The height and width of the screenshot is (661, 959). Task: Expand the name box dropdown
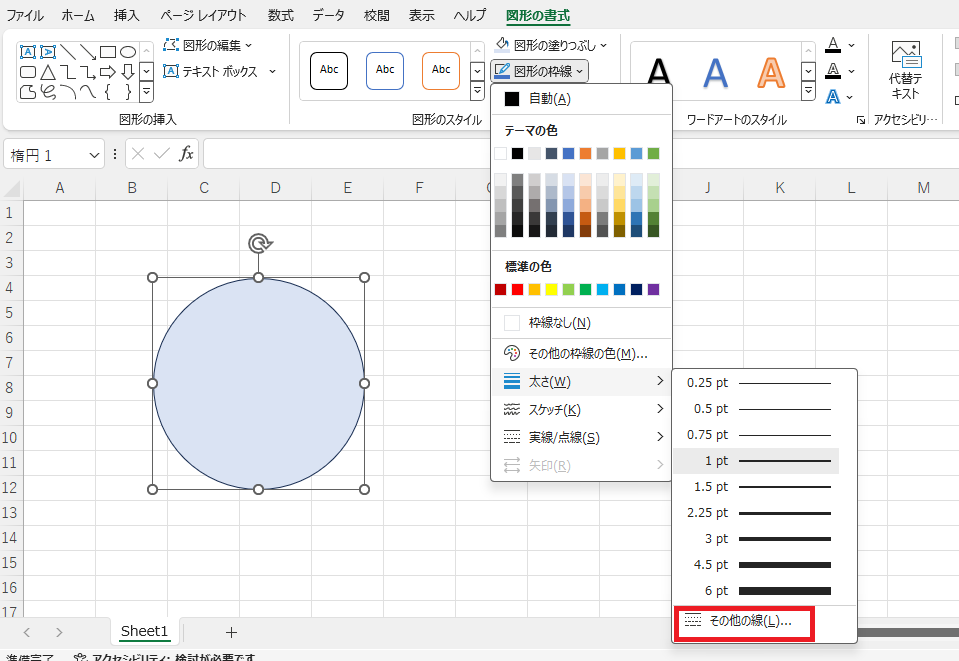[x=94, y=155]
